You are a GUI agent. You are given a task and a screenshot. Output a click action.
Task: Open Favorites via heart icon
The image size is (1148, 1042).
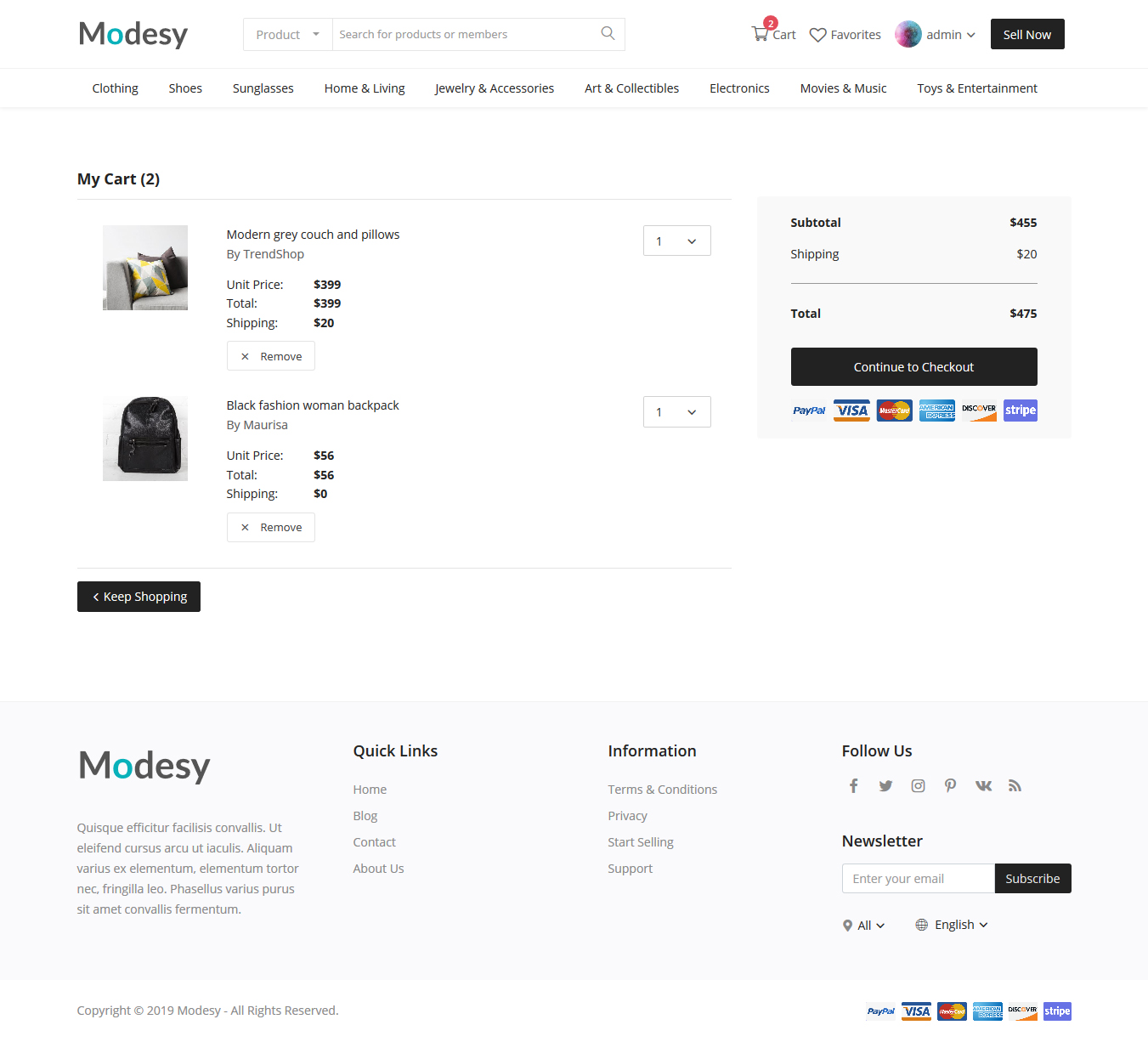tap(817, 35)
